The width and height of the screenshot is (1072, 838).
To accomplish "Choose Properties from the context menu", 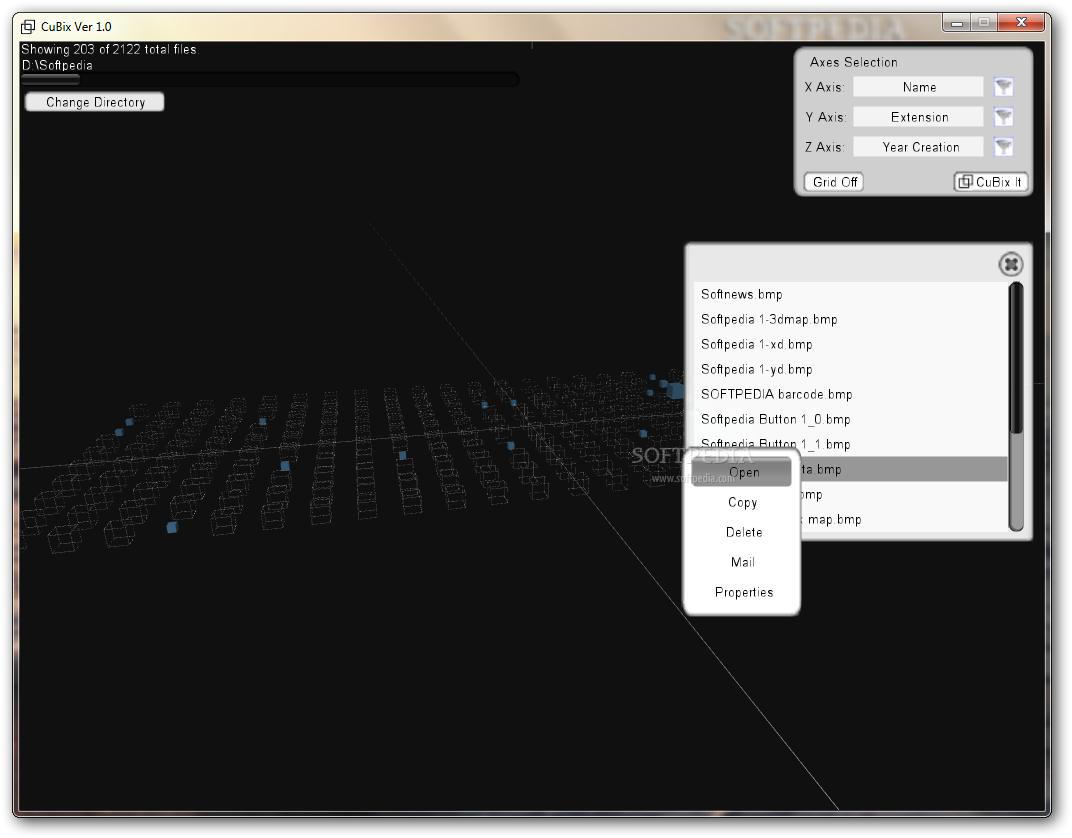I will coord(742,593).
